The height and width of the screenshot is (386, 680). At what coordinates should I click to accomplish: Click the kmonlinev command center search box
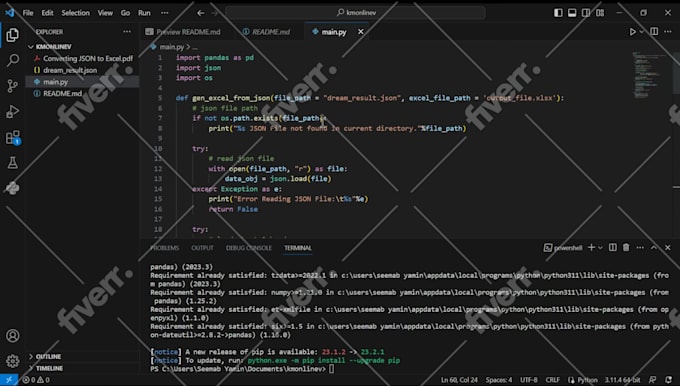[355, 13]
